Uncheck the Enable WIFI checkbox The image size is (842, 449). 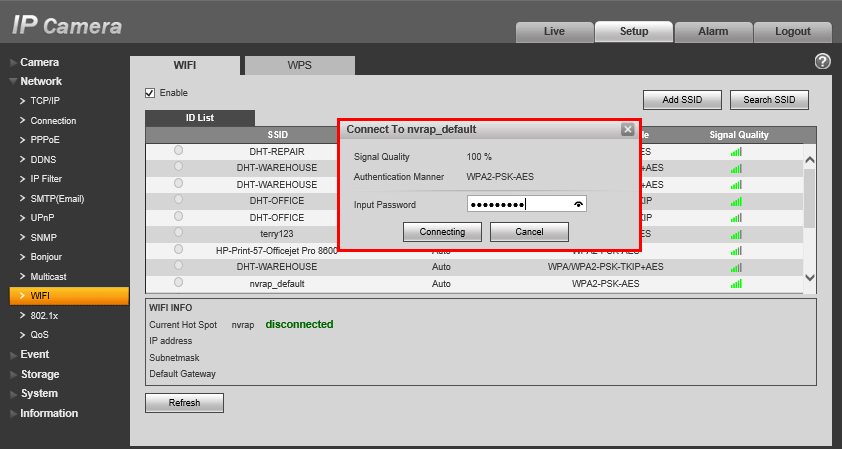150,93
